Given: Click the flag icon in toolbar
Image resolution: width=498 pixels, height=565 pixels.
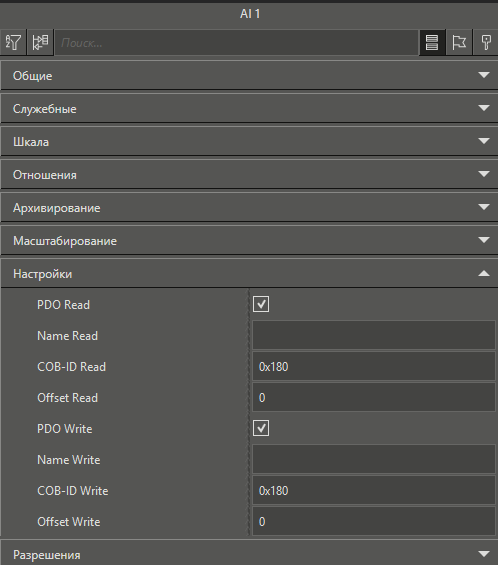Looking at the screenshot, I should point(459,43).
